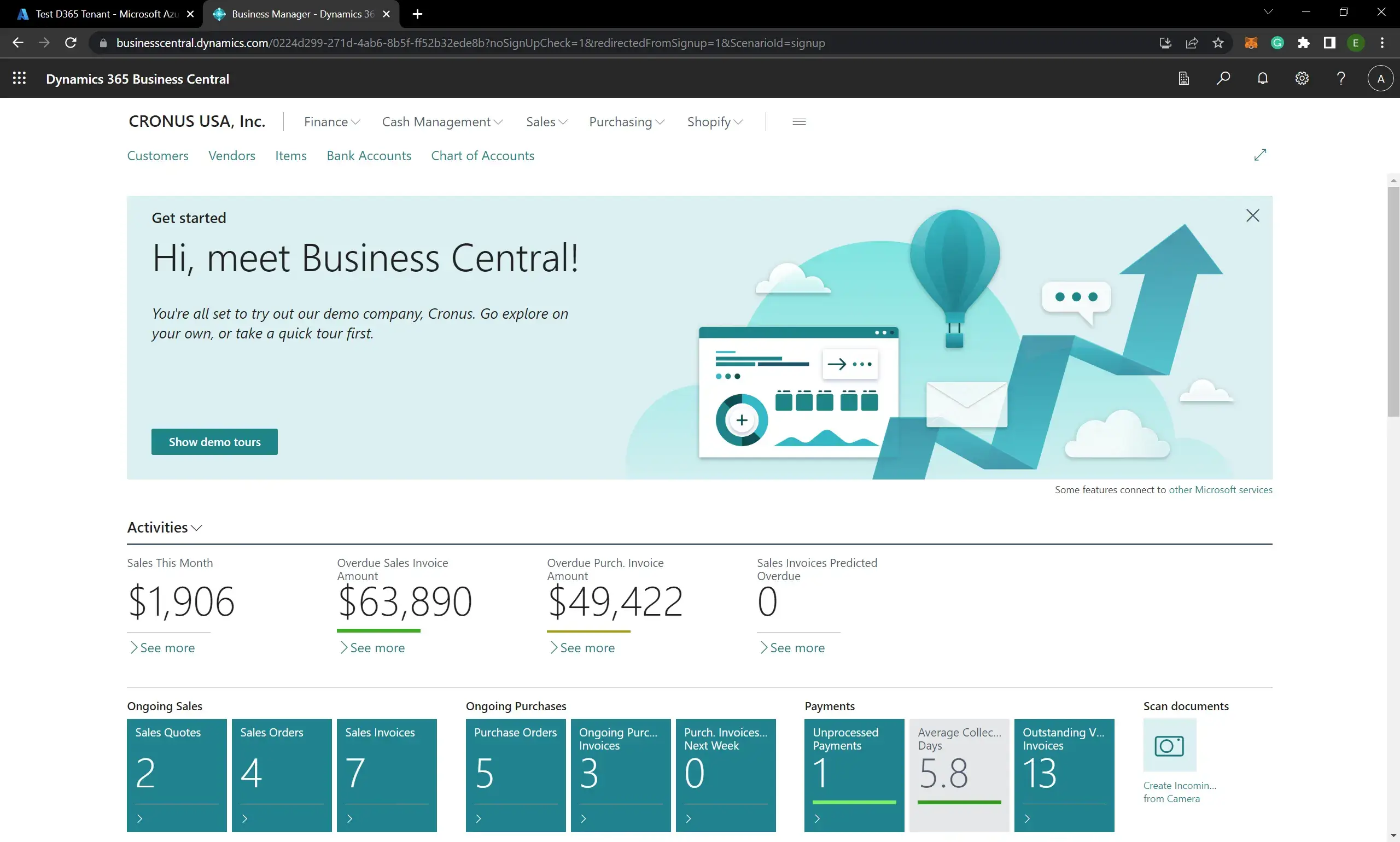Screen dimensions: 1400x842
Task: Open other Microsoft services link
Action: point(1220,489)
